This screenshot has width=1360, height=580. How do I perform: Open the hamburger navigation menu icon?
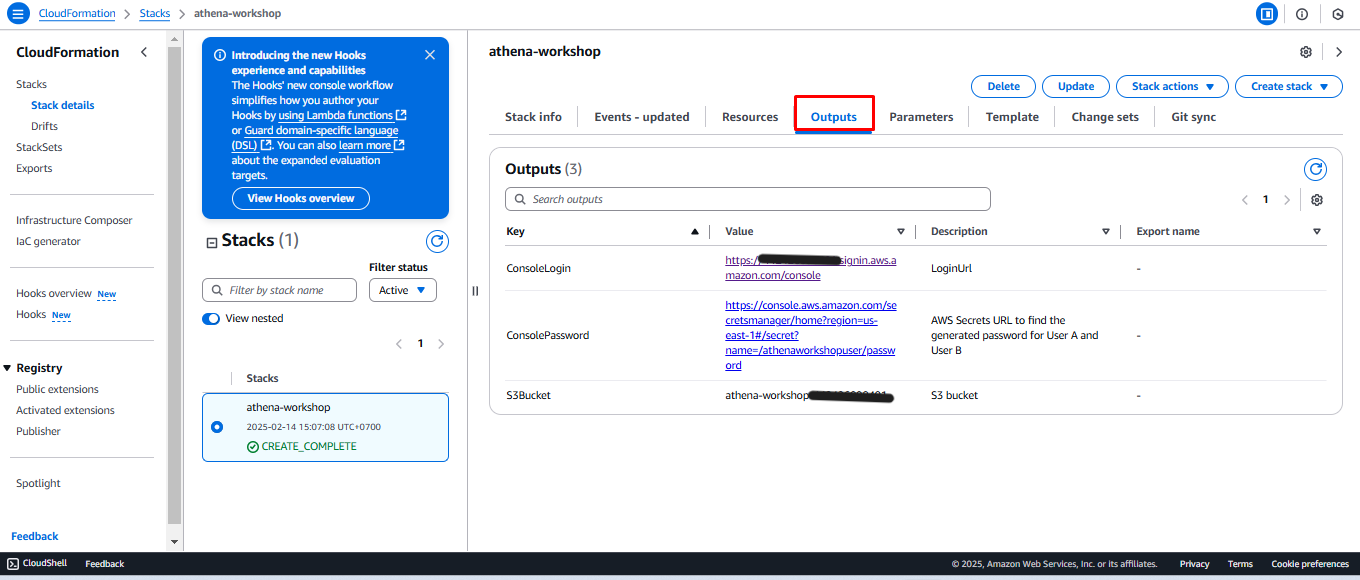tap(18, 14)
